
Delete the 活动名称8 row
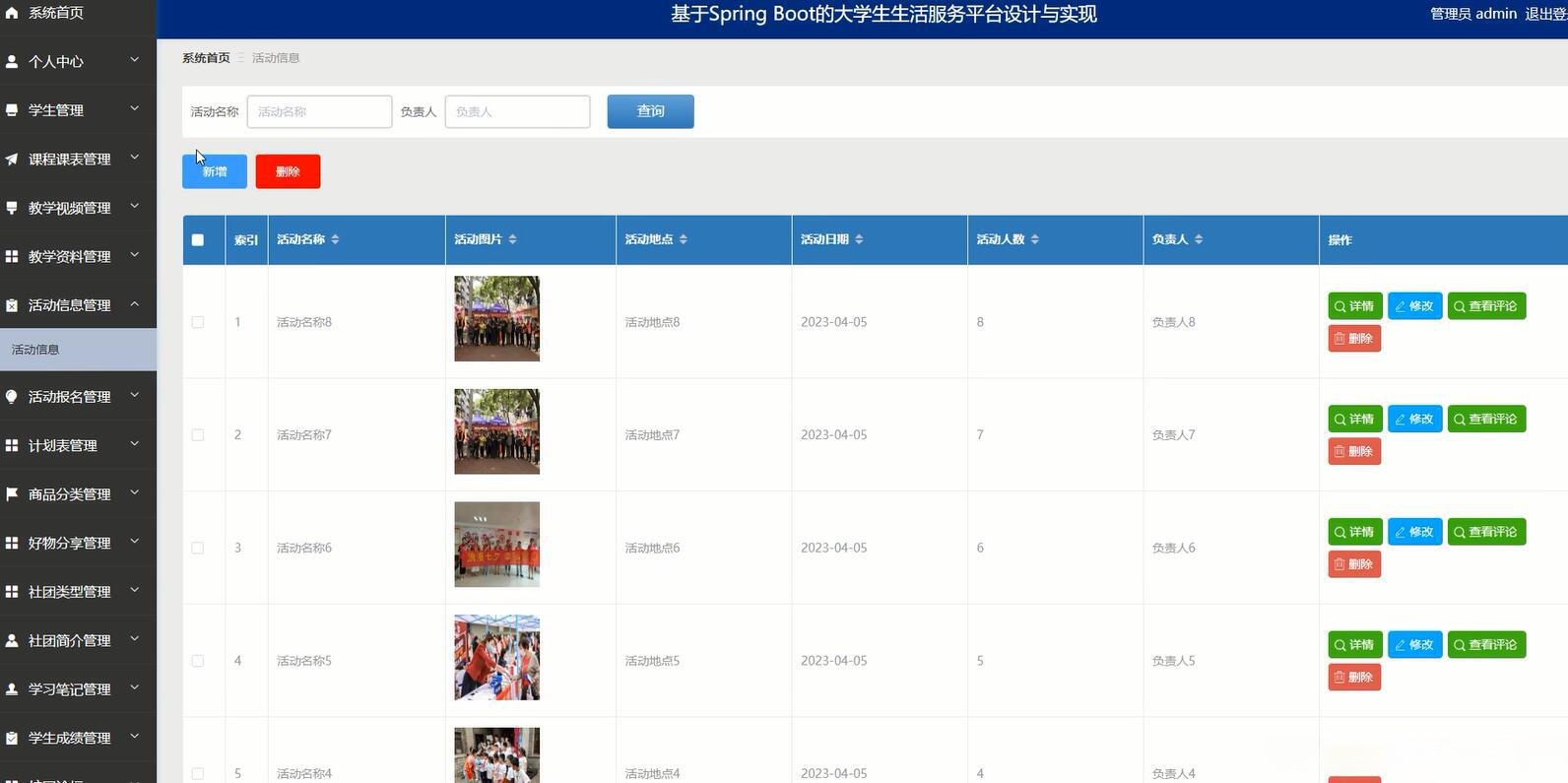coord(1354,339)
